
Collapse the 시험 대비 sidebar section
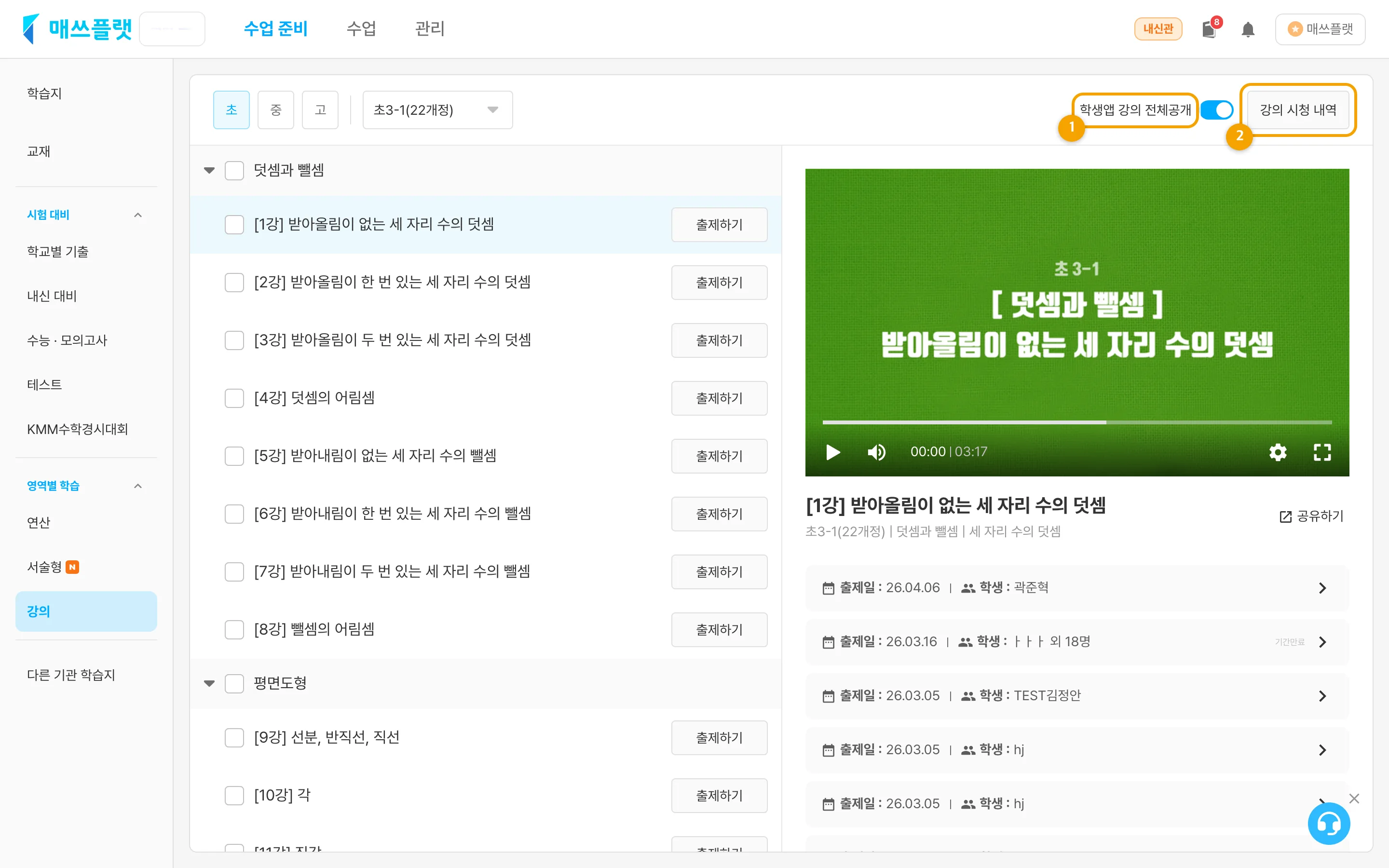point(138,215)
